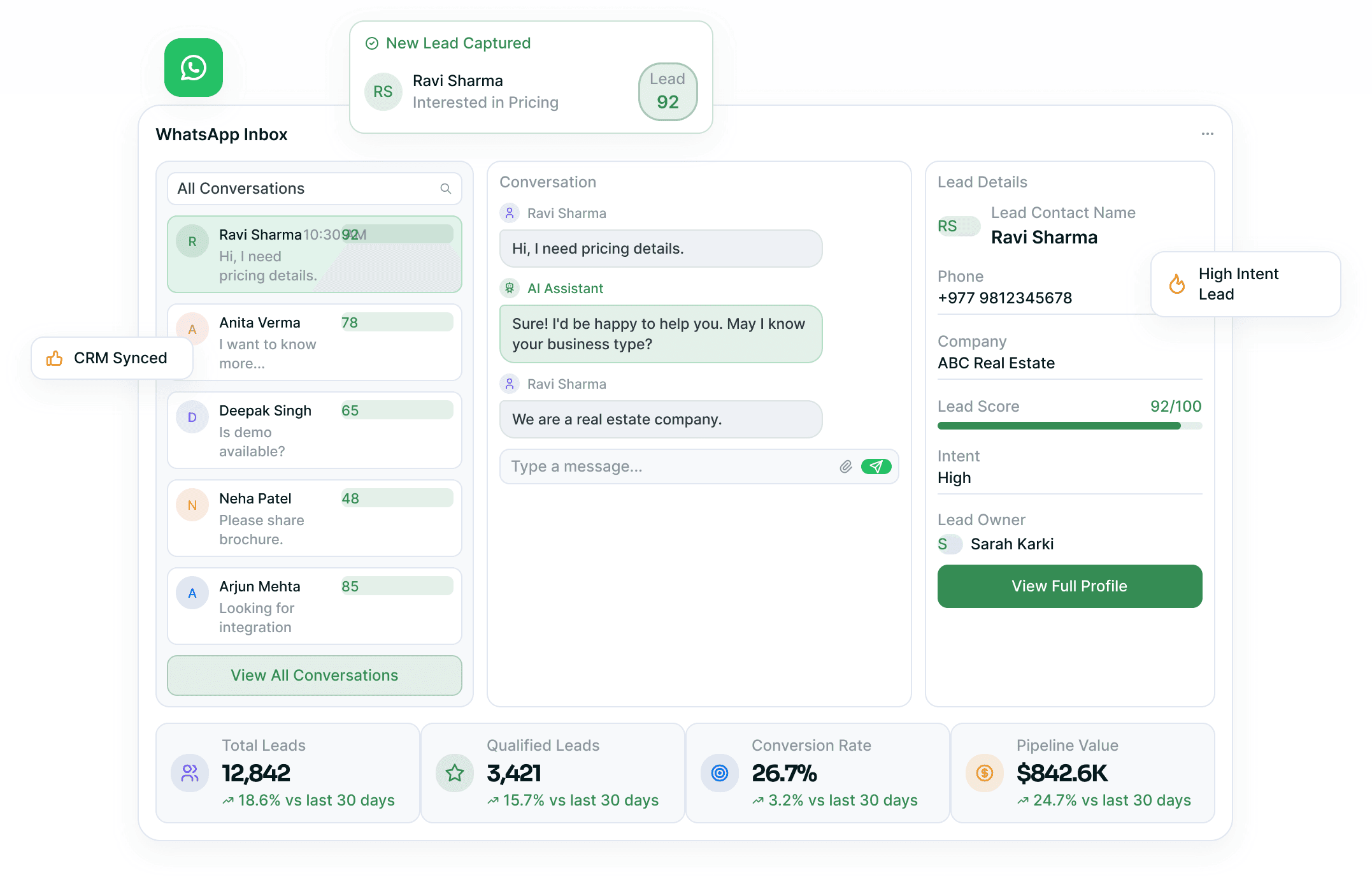Click the AI Assistant reply bubble

[x=661, y=334]
